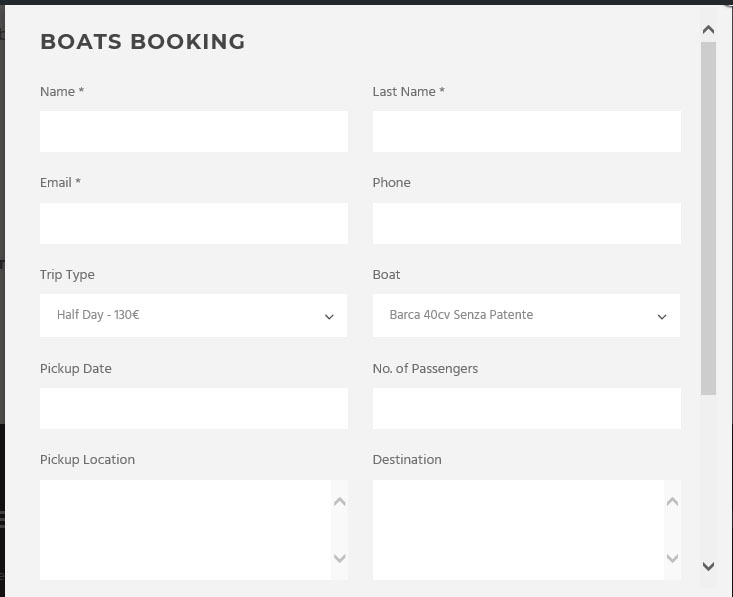733x597 pixels.
Task: Click the Boats Booking heading
Action: tap(142, 42)
